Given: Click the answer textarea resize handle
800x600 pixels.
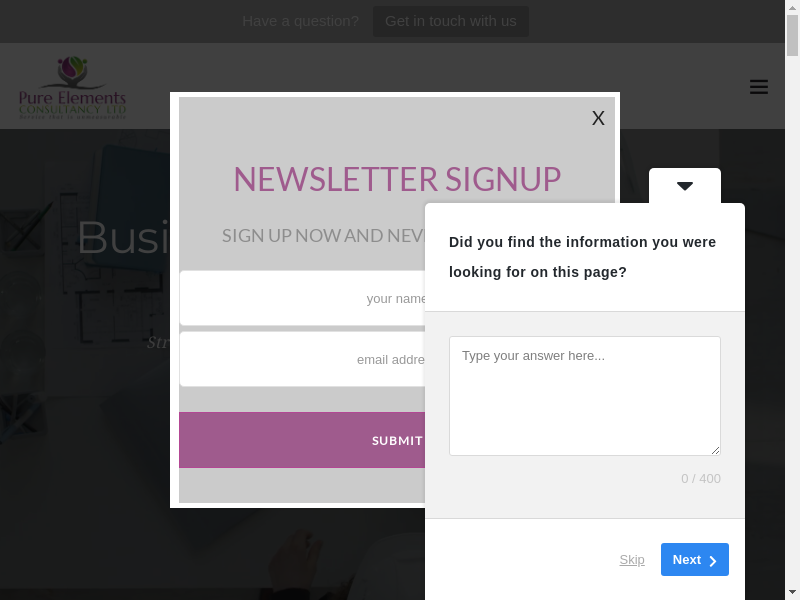Looking at the screenshot, I should [x=715, y=450].
